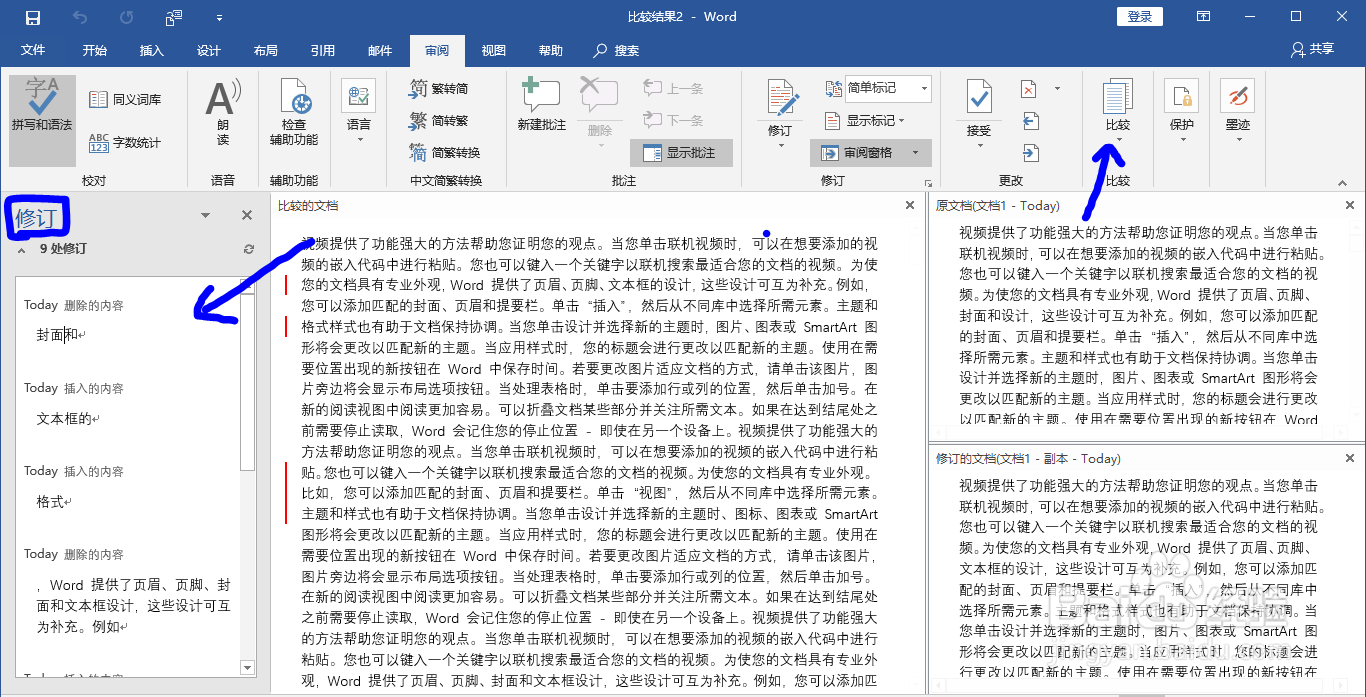Go to the next change icon
1366x697 pixels.
pos(1030,153)
